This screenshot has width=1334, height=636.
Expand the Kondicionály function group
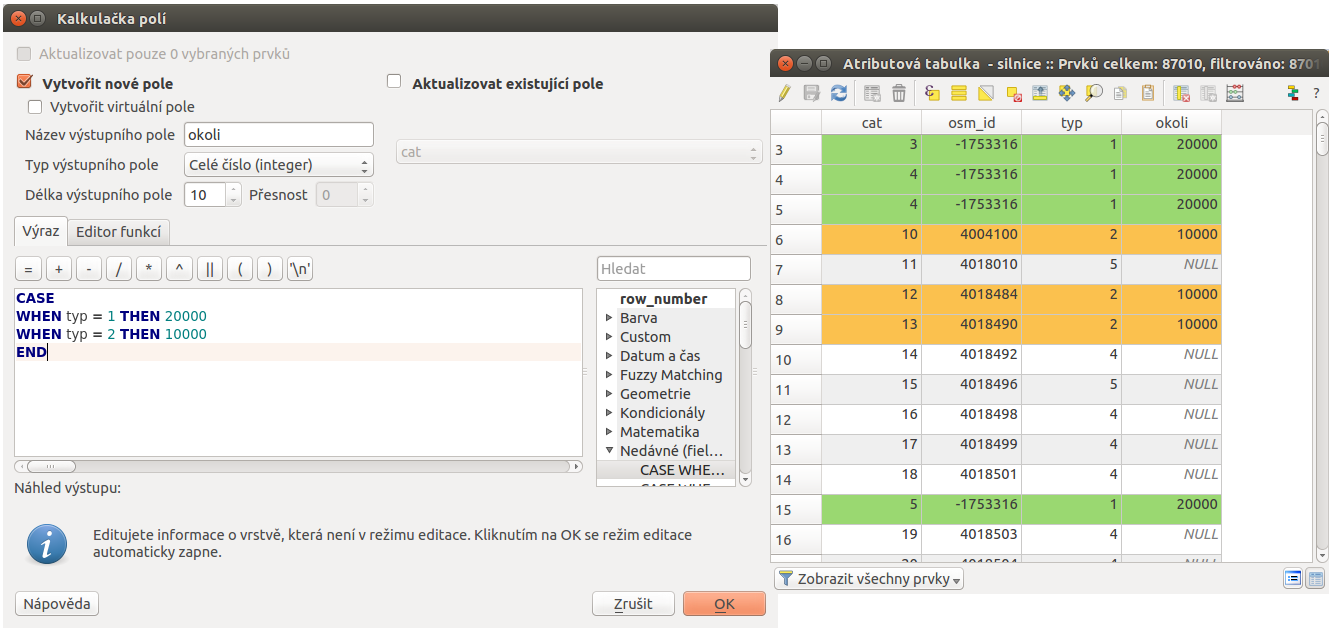pos(610,413)
